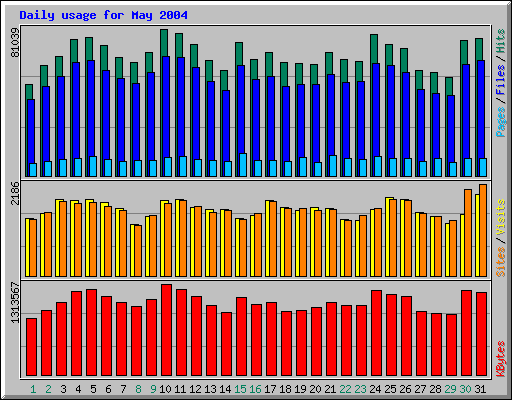This screenshot has height=400, width=512.
Task: Click day label 12 on the x-axis
Action: coord(195,389)
